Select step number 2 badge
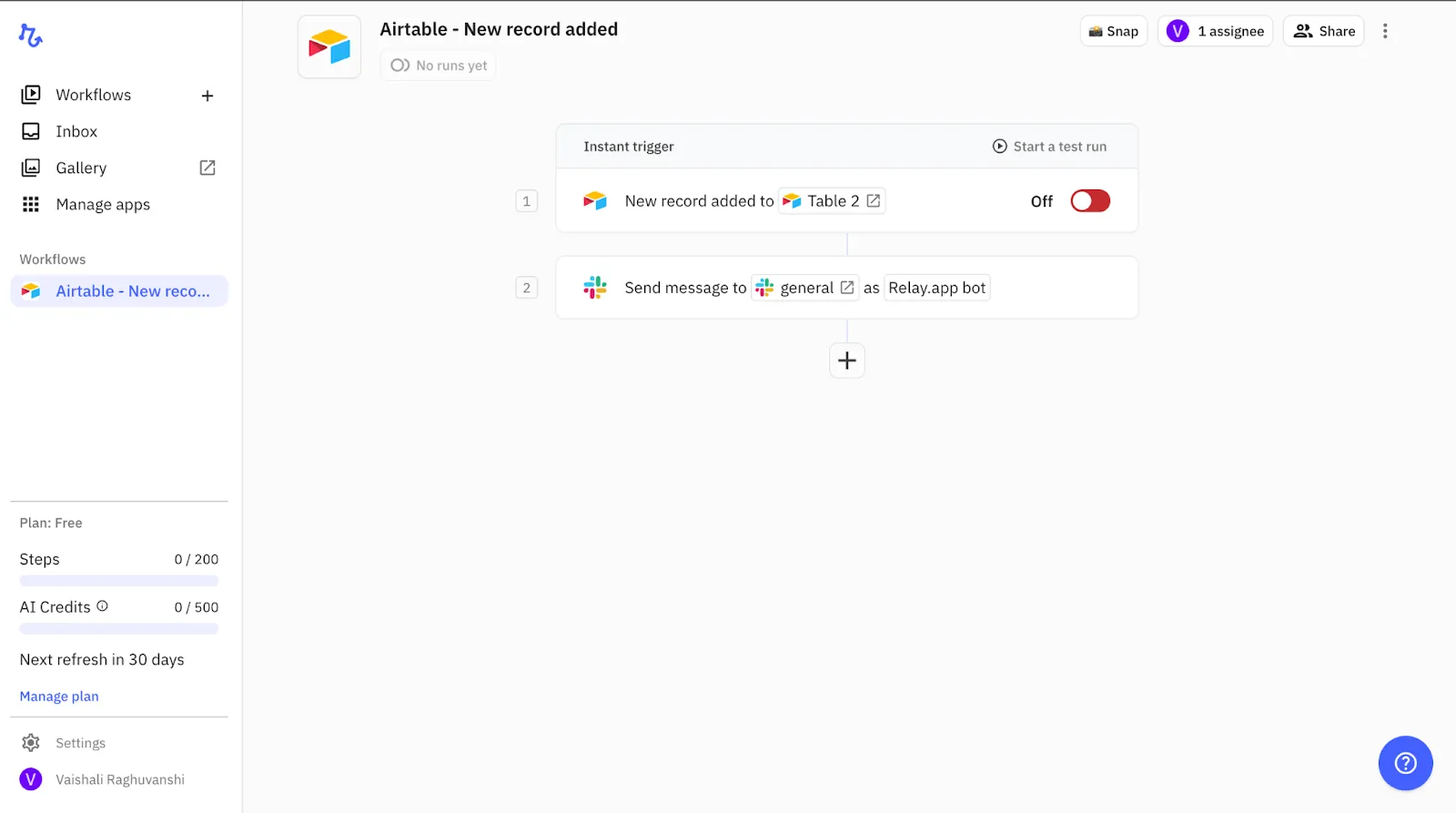Screen dimensions: 1456x813 (527, 288)
